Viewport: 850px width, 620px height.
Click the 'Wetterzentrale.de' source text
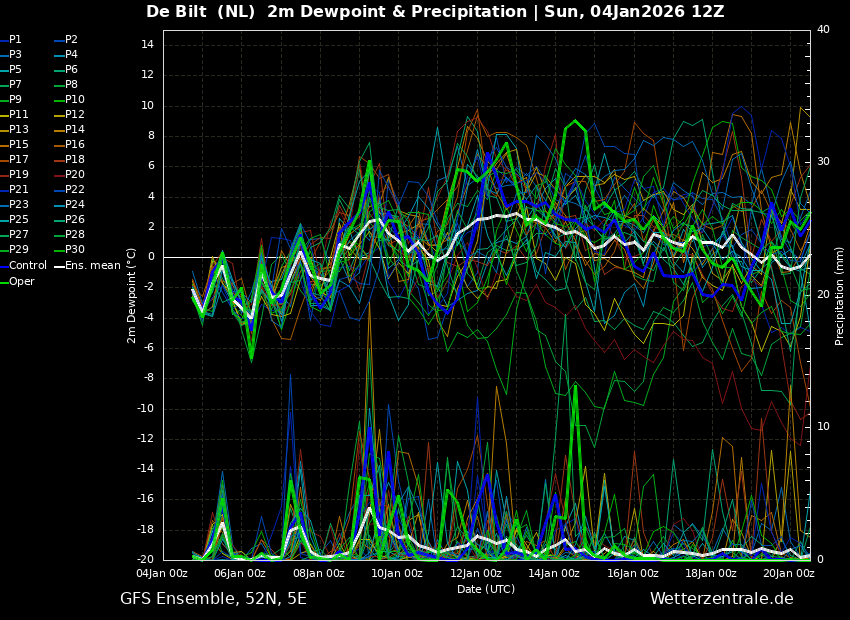[x=722, y=599]
